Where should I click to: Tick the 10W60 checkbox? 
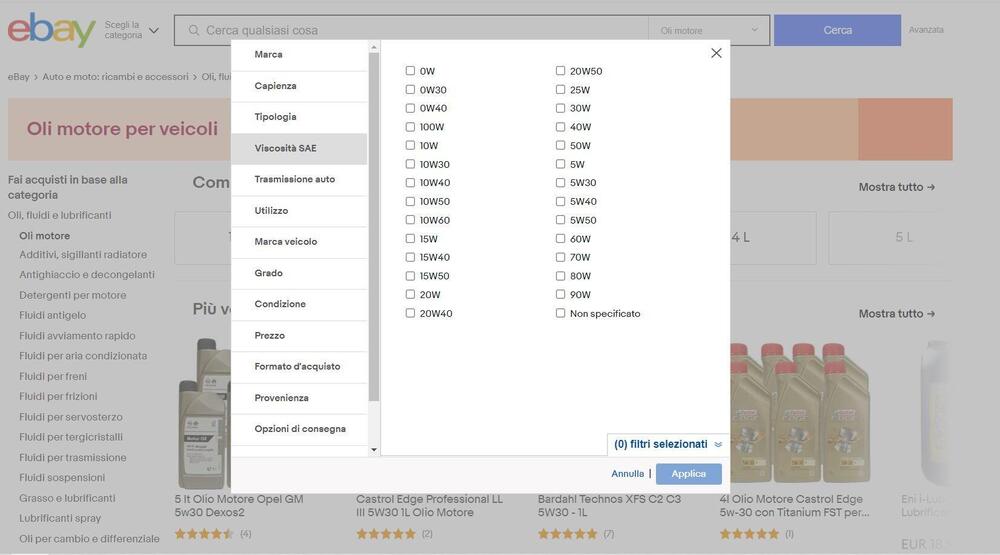point(410,219)
